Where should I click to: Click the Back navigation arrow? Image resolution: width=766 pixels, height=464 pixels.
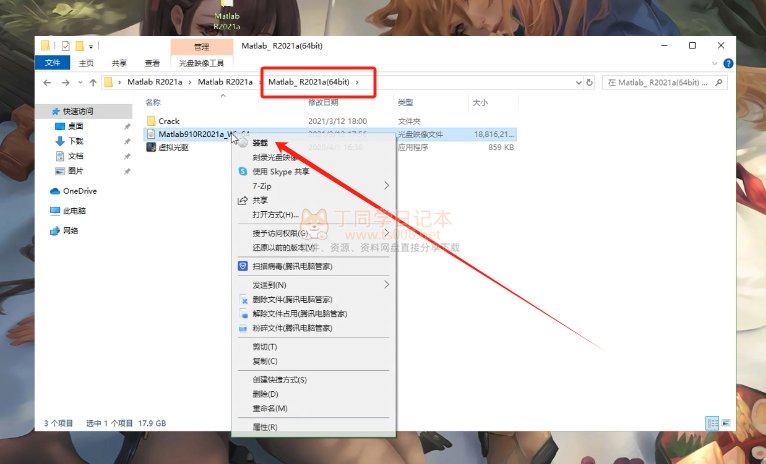click(x=47, y=83)
